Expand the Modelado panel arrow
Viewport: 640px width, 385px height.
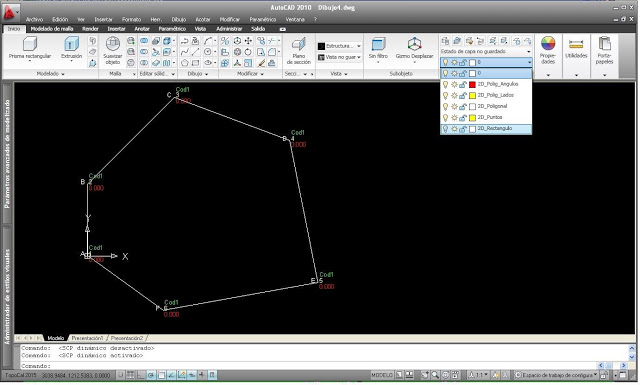click(63, 74)
